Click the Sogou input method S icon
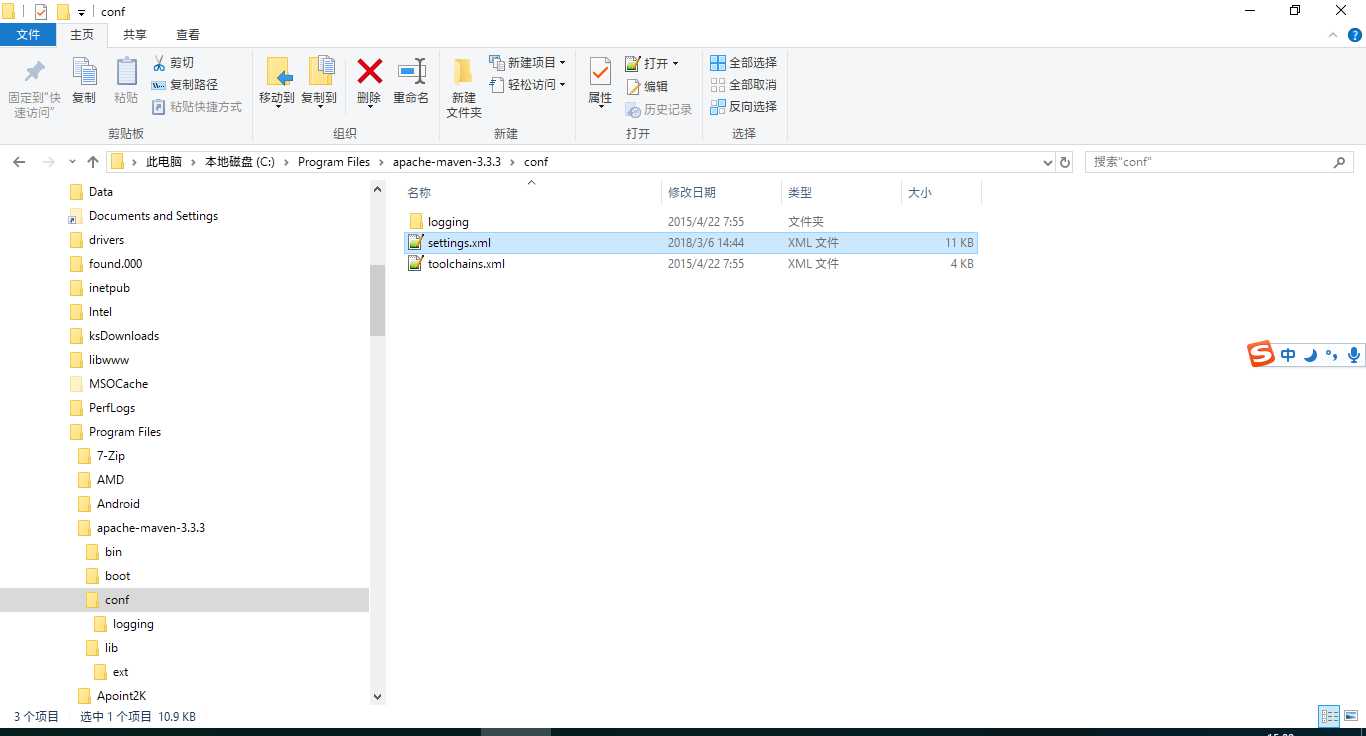 (1261, 354)
